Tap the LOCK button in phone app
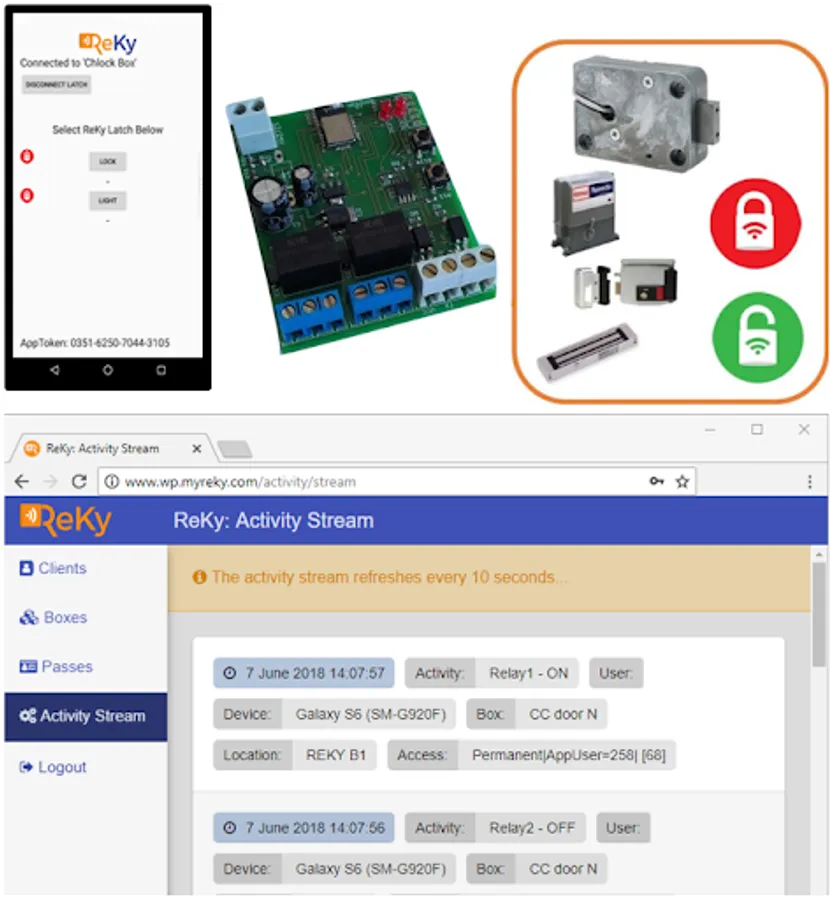Image resolution: width=830 pixels, height=900 pixels. (107, 161)
